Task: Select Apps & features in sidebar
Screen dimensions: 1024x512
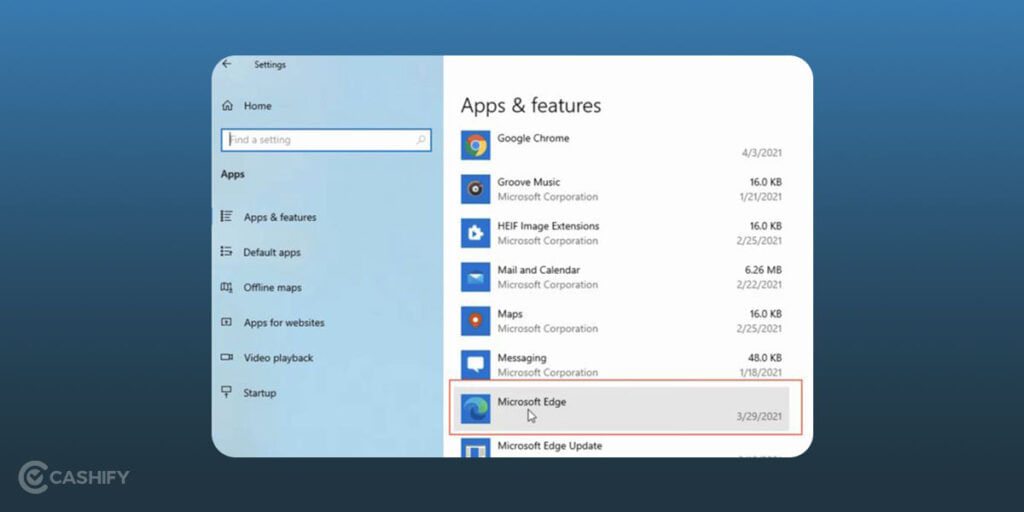Action: [x=280, y=217]
